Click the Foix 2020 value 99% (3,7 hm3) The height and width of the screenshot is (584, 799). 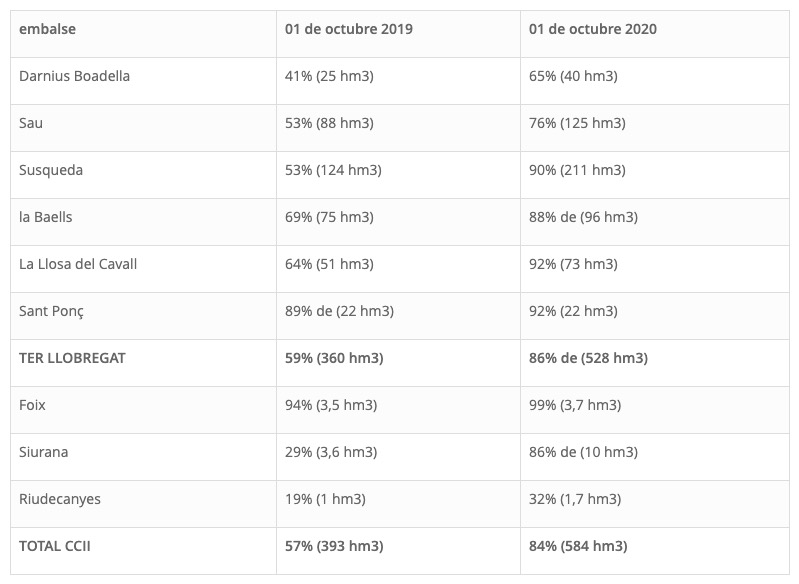(x=575, y=405)
